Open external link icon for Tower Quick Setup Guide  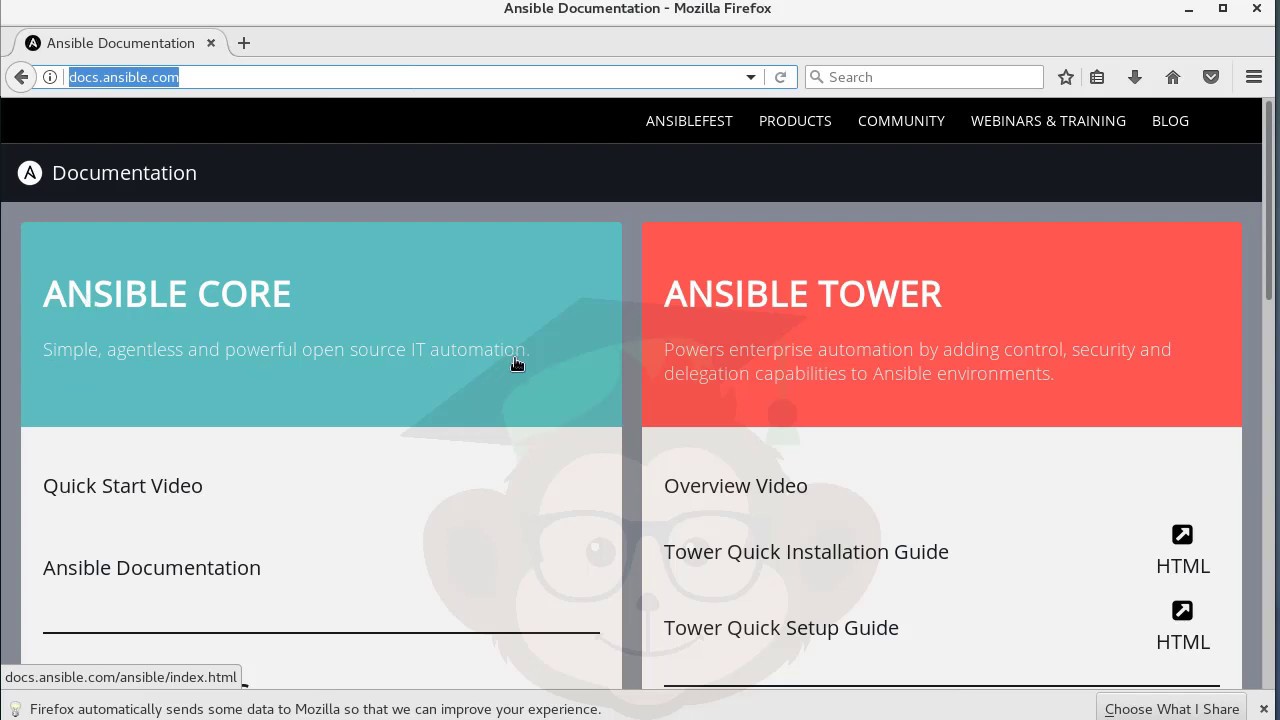(1182, 611)
